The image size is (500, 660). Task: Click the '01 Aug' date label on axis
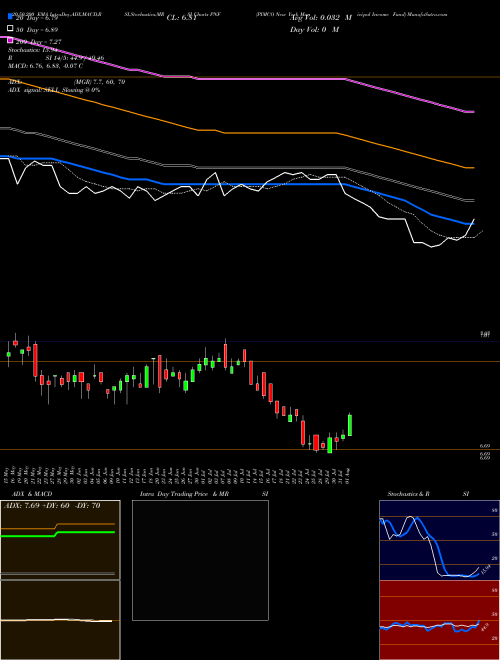(348, 475)
